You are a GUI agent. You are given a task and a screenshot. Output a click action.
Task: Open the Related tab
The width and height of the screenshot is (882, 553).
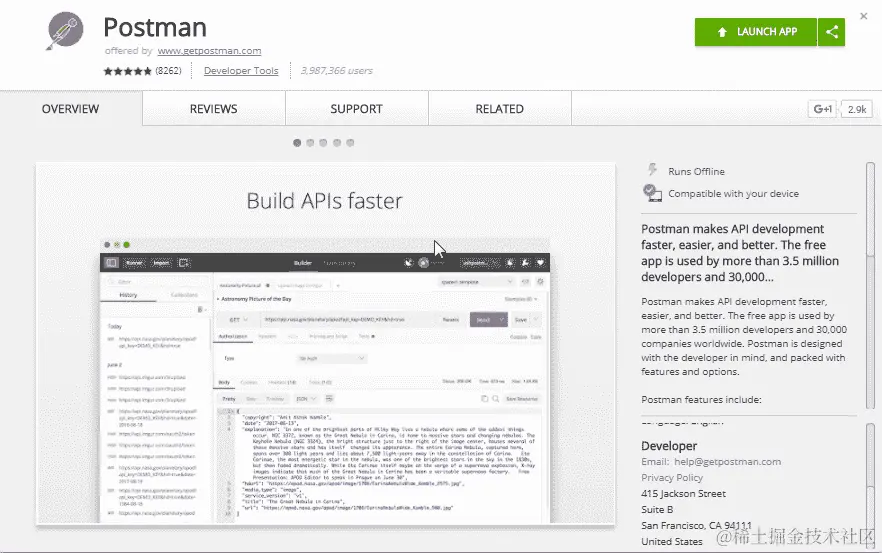pos(500,109)
